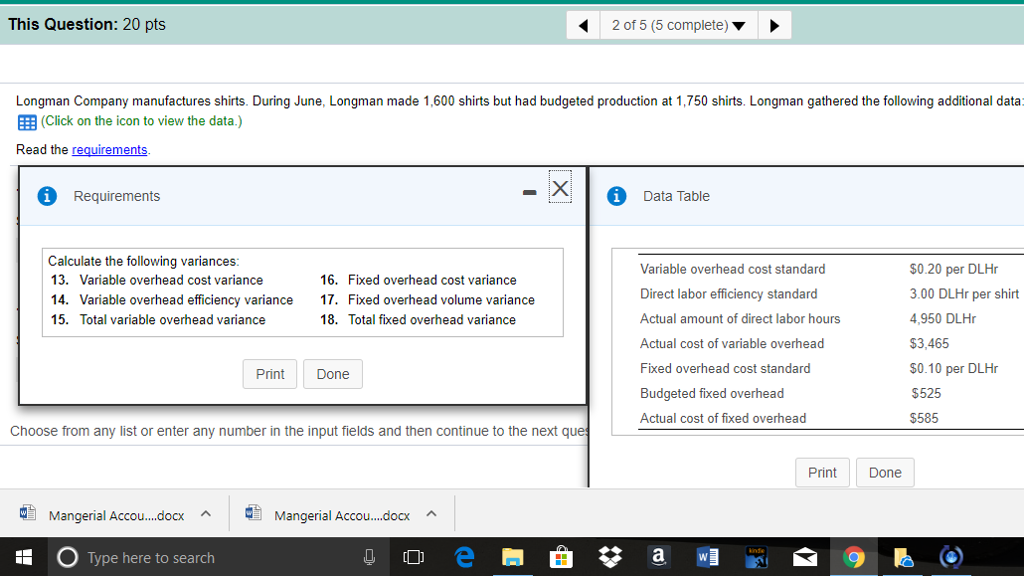Open the Kindle app from taskbar
Image resolution: width=1024 pixels, height=576 pixels.
pos(755,557)
